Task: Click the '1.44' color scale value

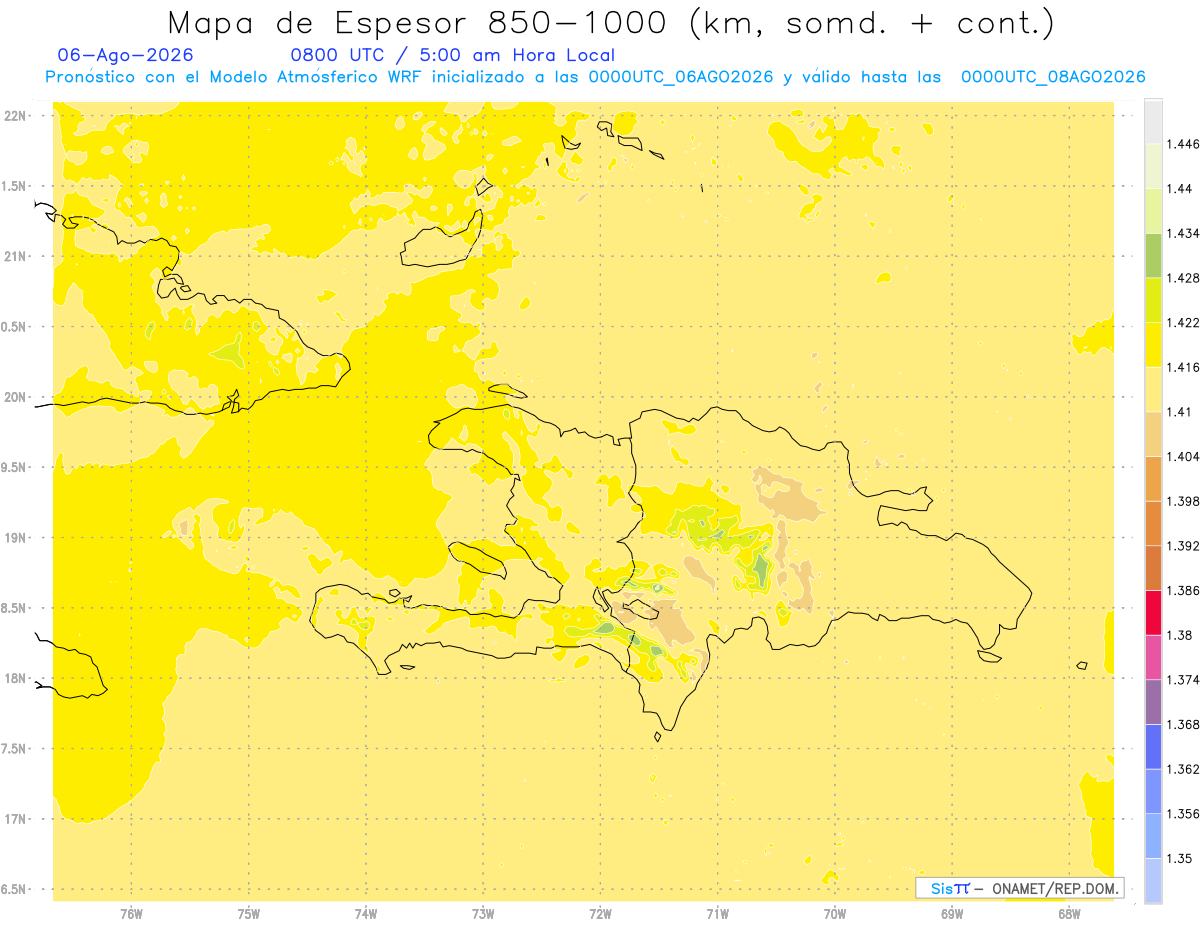Action: (1179, 189)
